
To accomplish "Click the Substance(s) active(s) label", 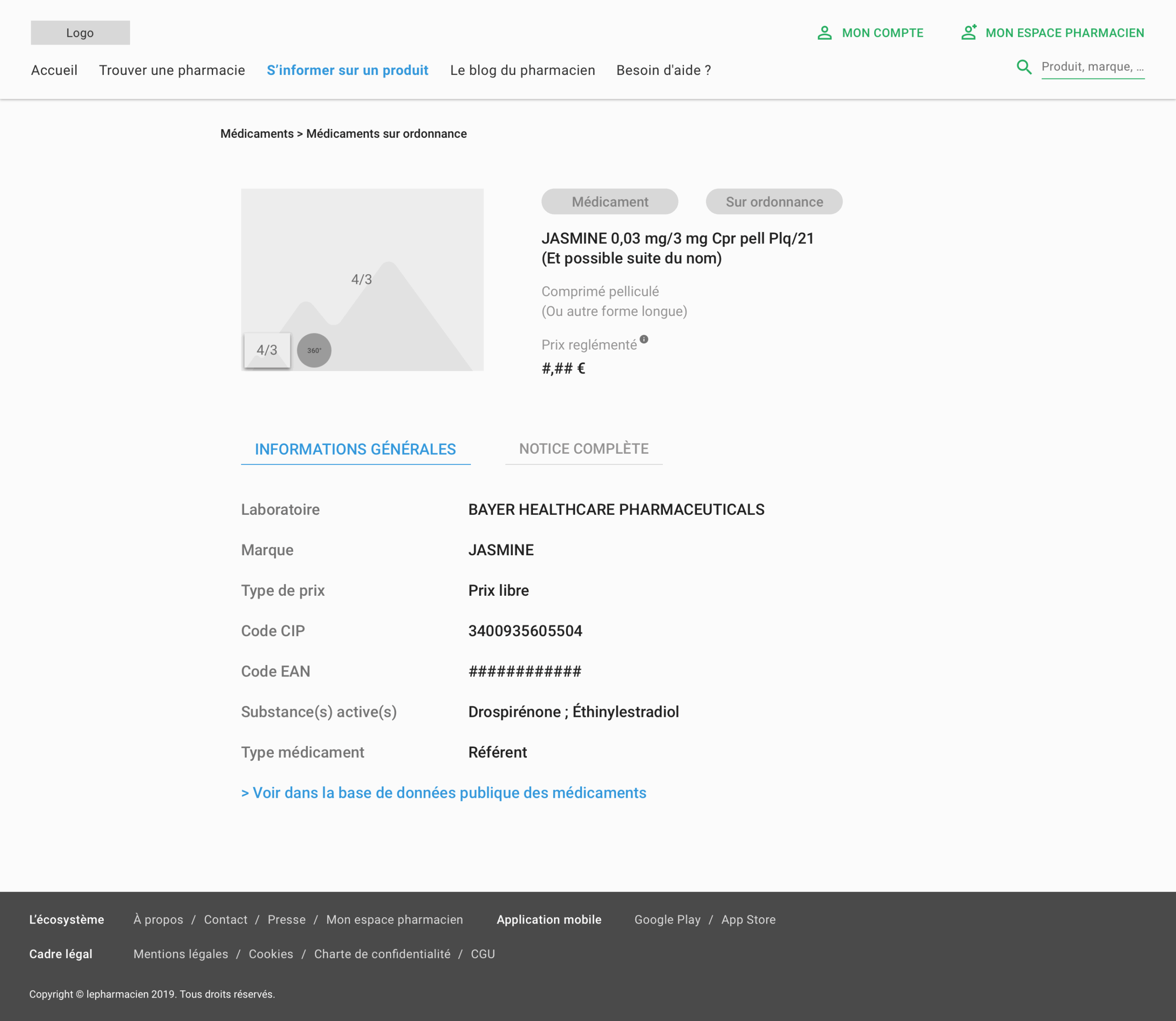I will point(319,711).
